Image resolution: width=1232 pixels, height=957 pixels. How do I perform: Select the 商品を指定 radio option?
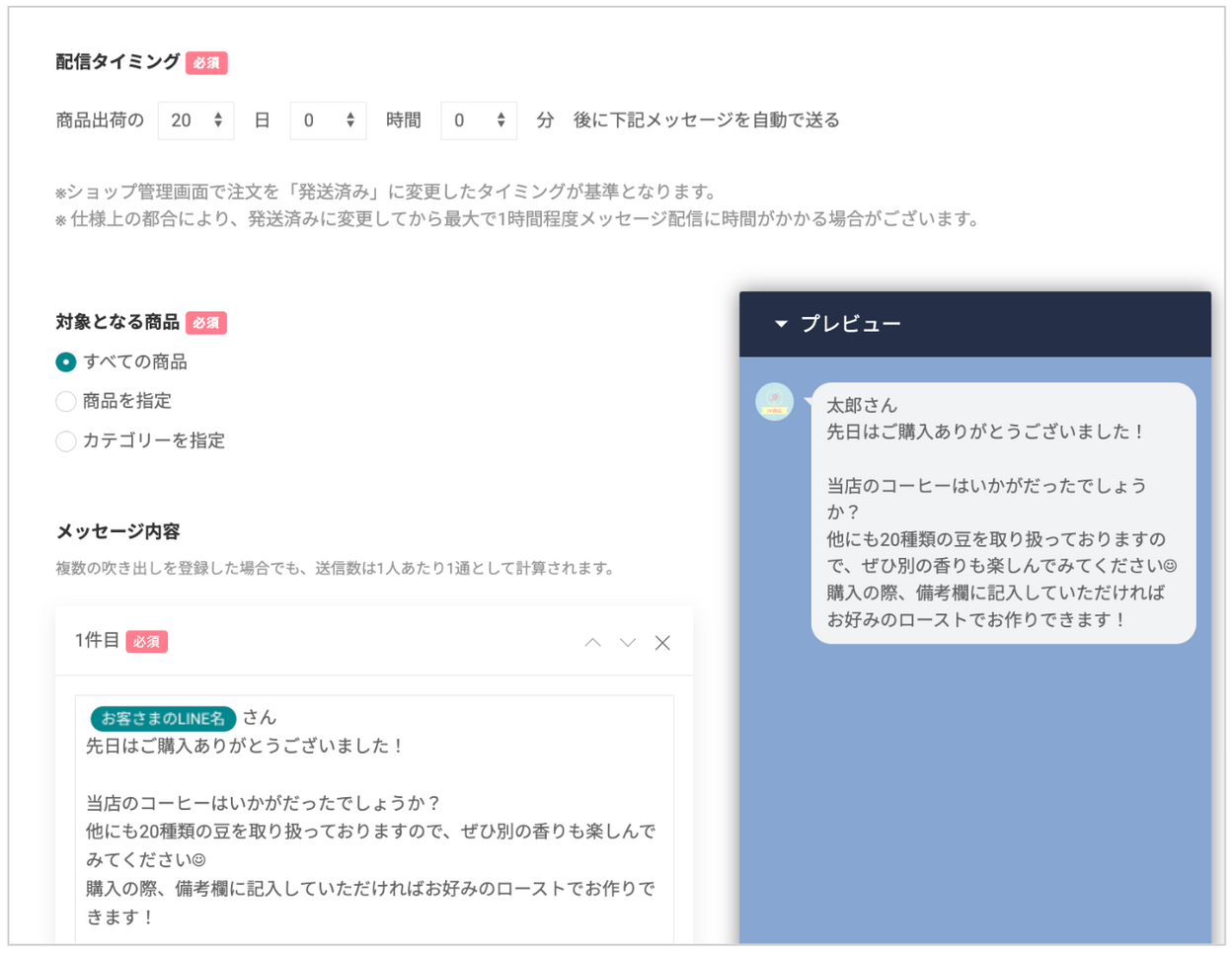(x=66, y=401)
